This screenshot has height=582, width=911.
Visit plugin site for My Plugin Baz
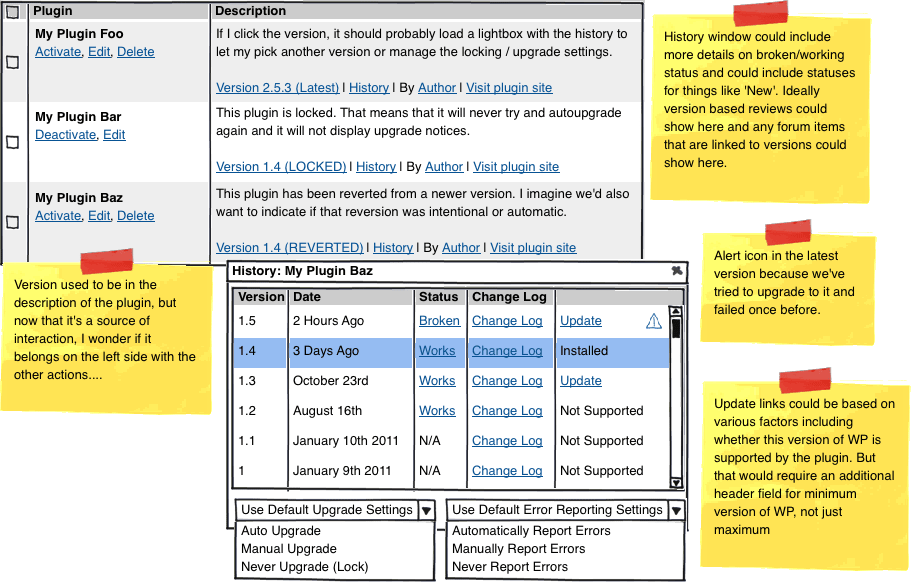pyautogui.click(x=533, y=247)
